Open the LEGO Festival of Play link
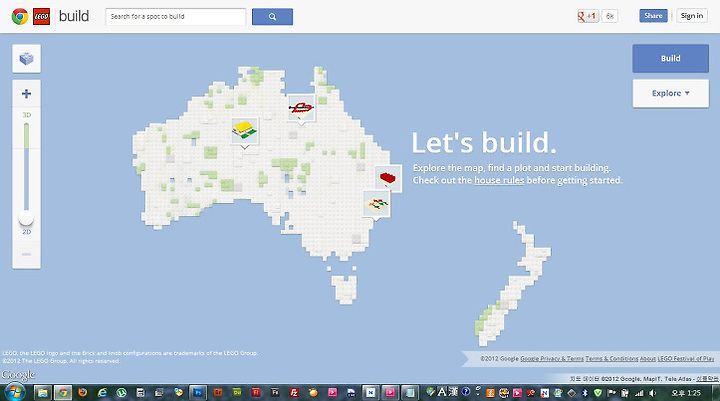Viewport: 720px width, 401px height. coord(686,358)
